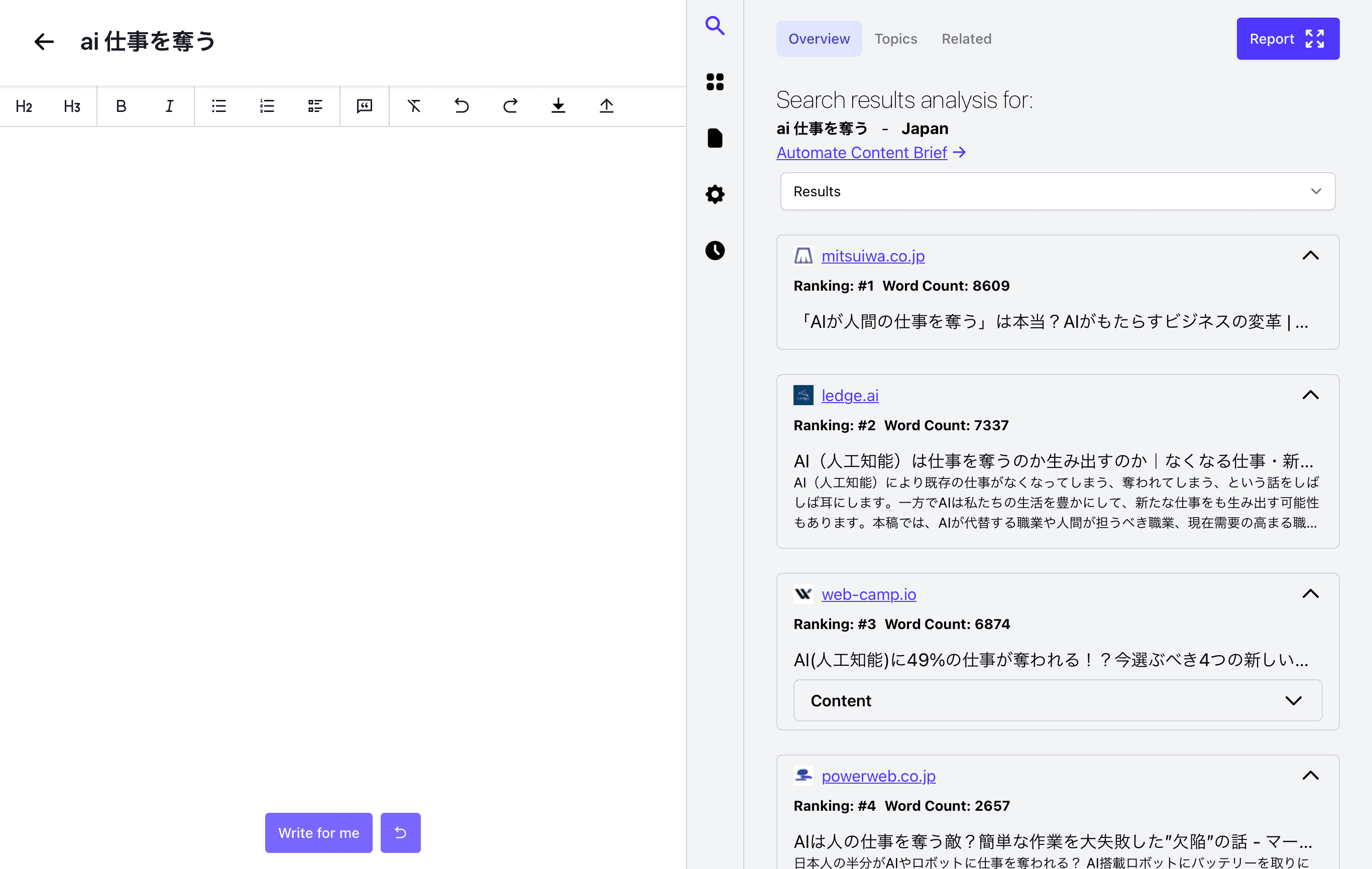Click the Write for me button
Screen dimensions: 1372x869
click(x=318, y=832)
